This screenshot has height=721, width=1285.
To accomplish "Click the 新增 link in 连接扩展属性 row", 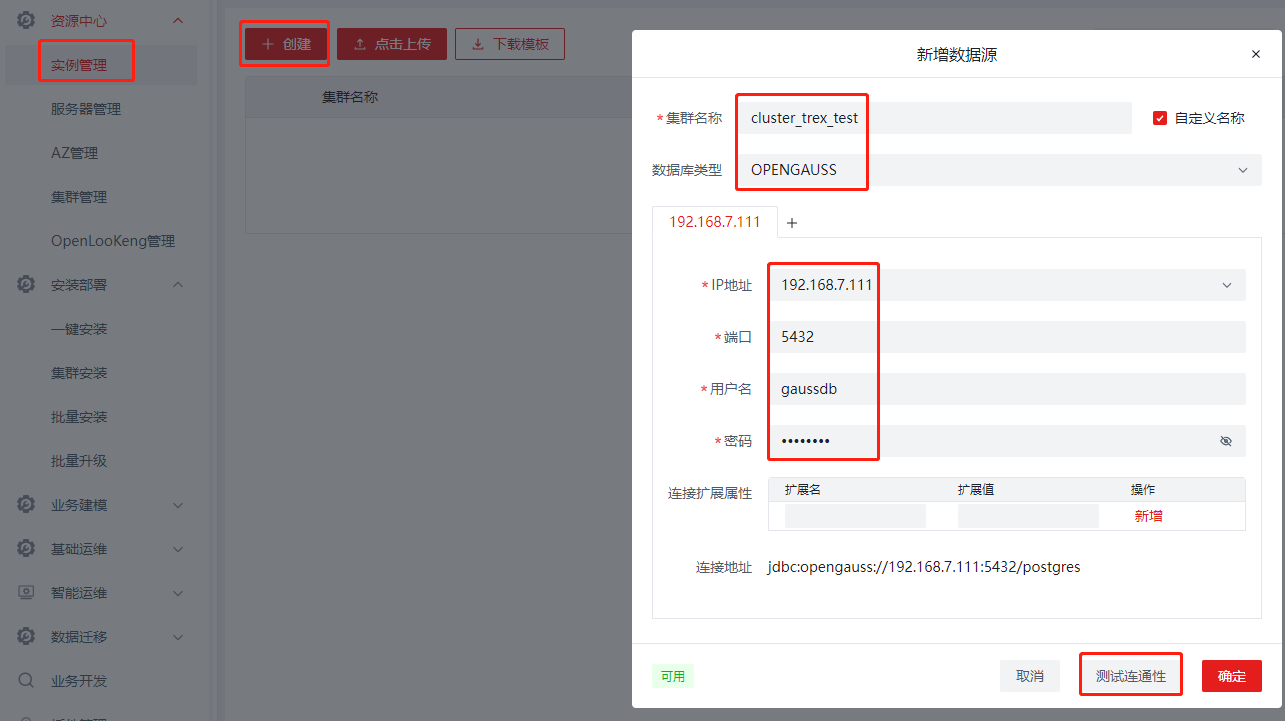I will [1148, 514].
